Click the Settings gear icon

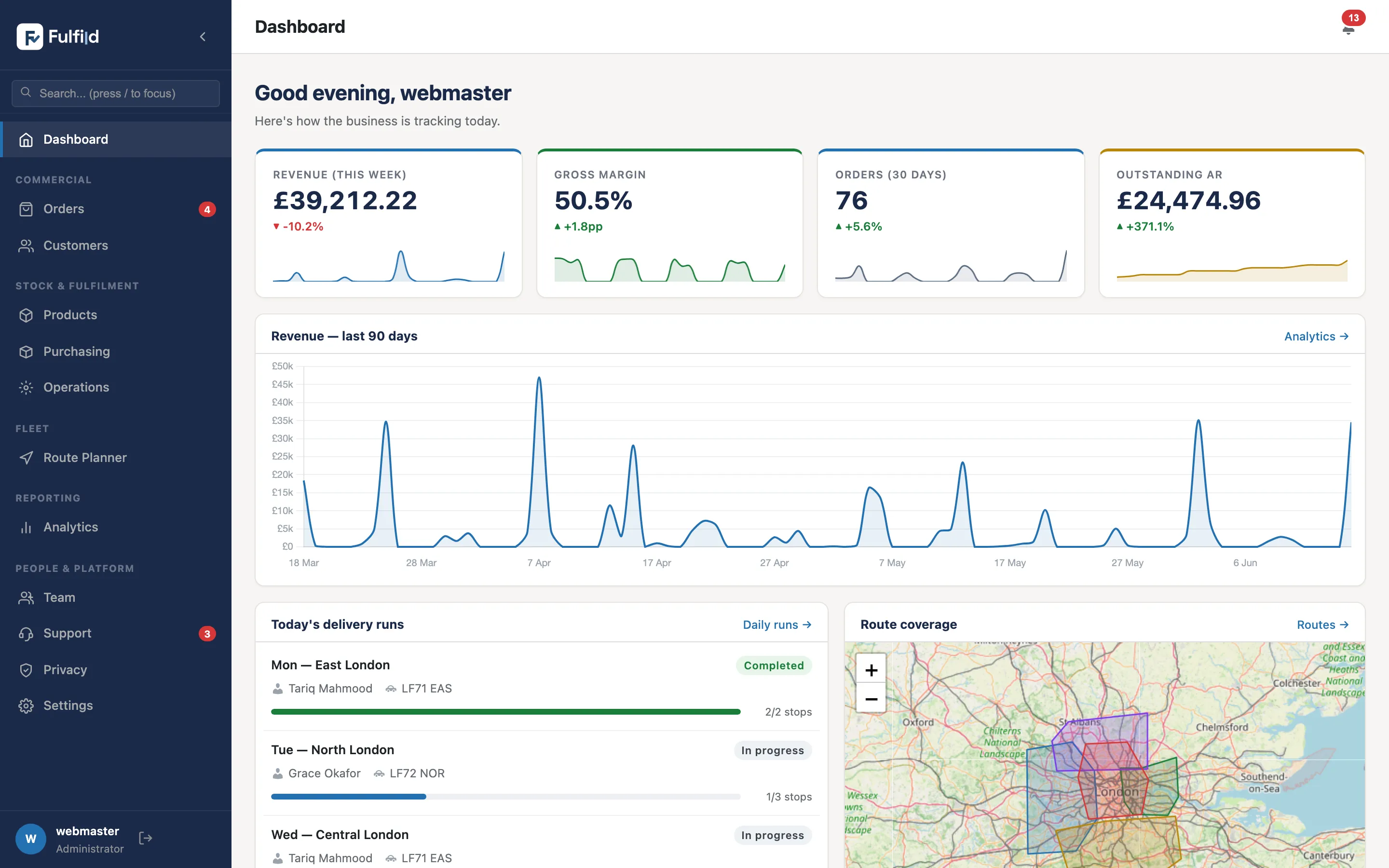(x=26, y=705)
